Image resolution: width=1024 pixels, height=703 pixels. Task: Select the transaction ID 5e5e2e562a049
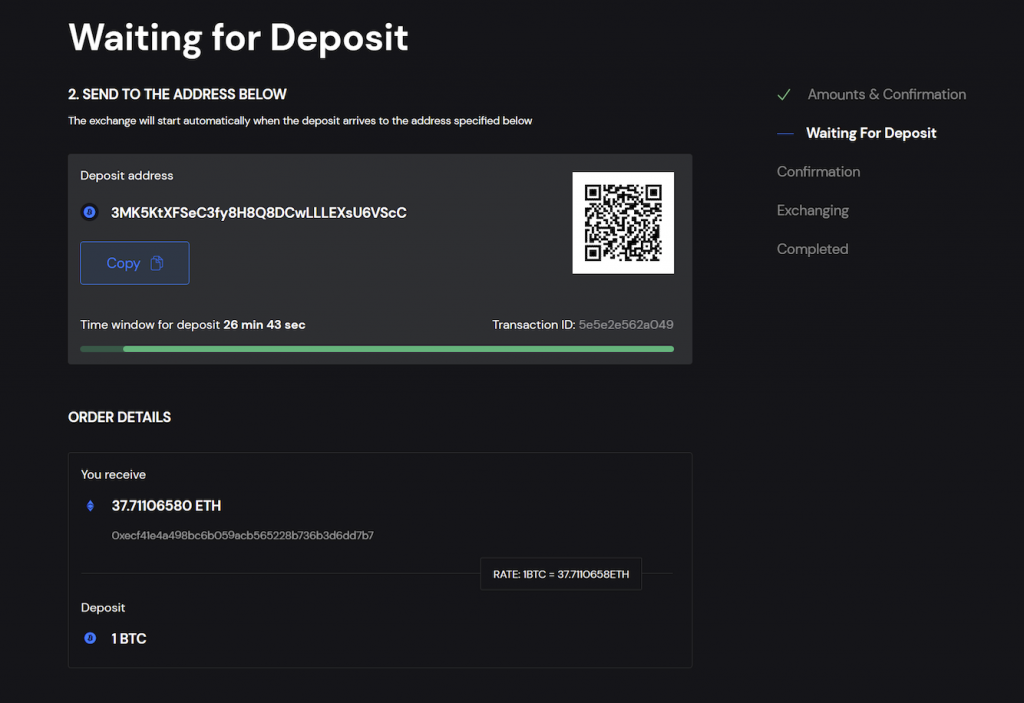pyautogui.click(x=626, y=325)
